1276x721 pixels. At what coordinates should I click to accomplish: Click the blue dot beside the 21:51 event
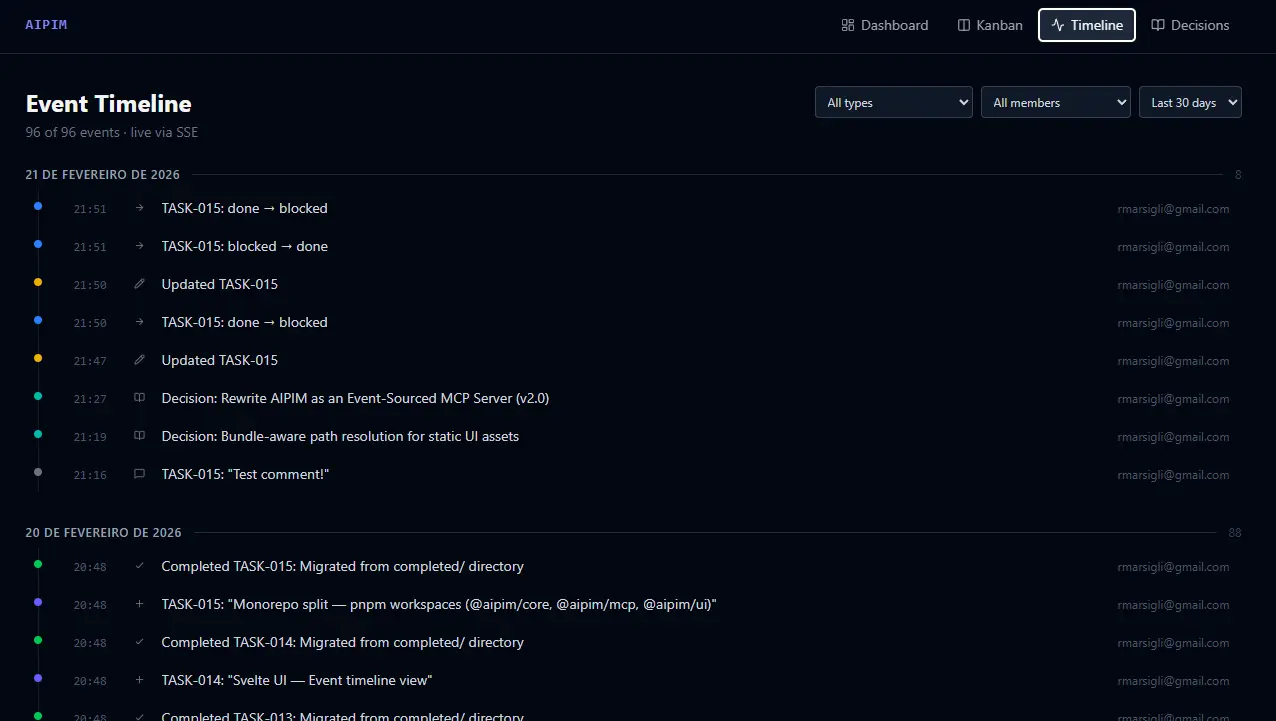click(x=37, y=206)
